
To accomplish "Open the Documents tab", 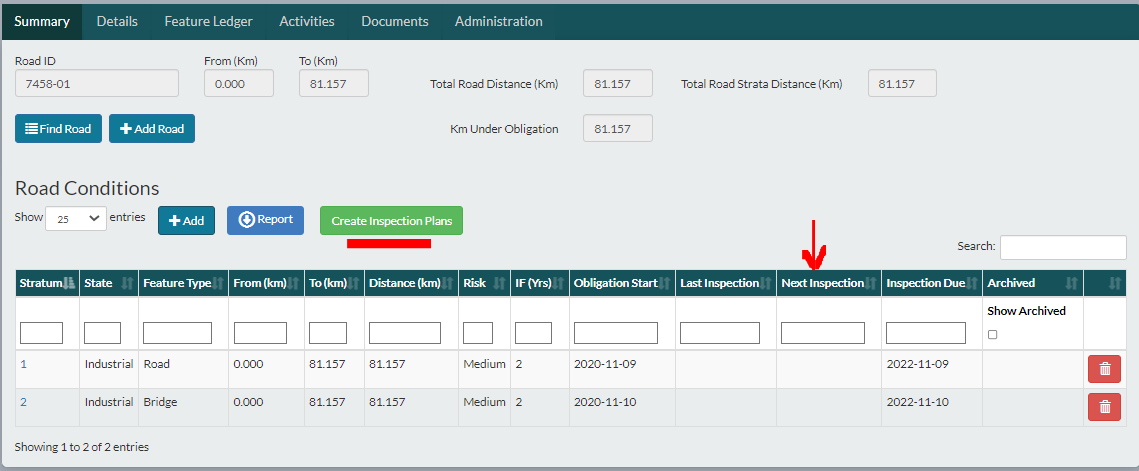I will [x=394, y=21].
